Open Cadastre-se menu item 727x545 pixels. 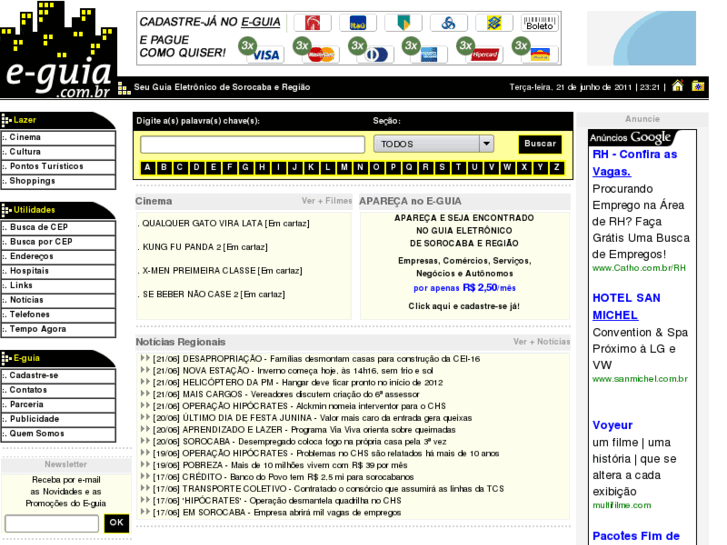58,375
